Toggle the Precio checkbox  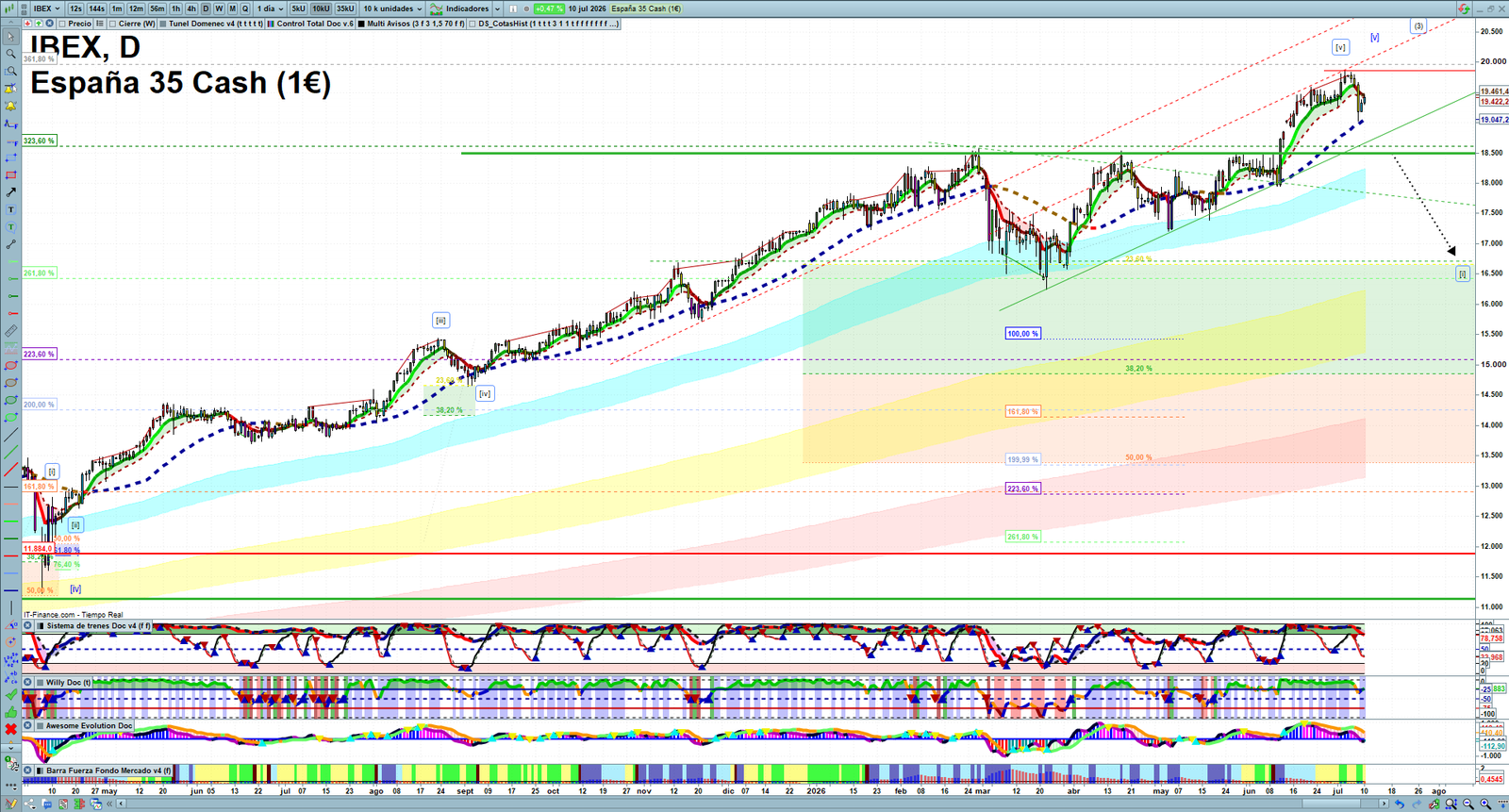[61, 24]
